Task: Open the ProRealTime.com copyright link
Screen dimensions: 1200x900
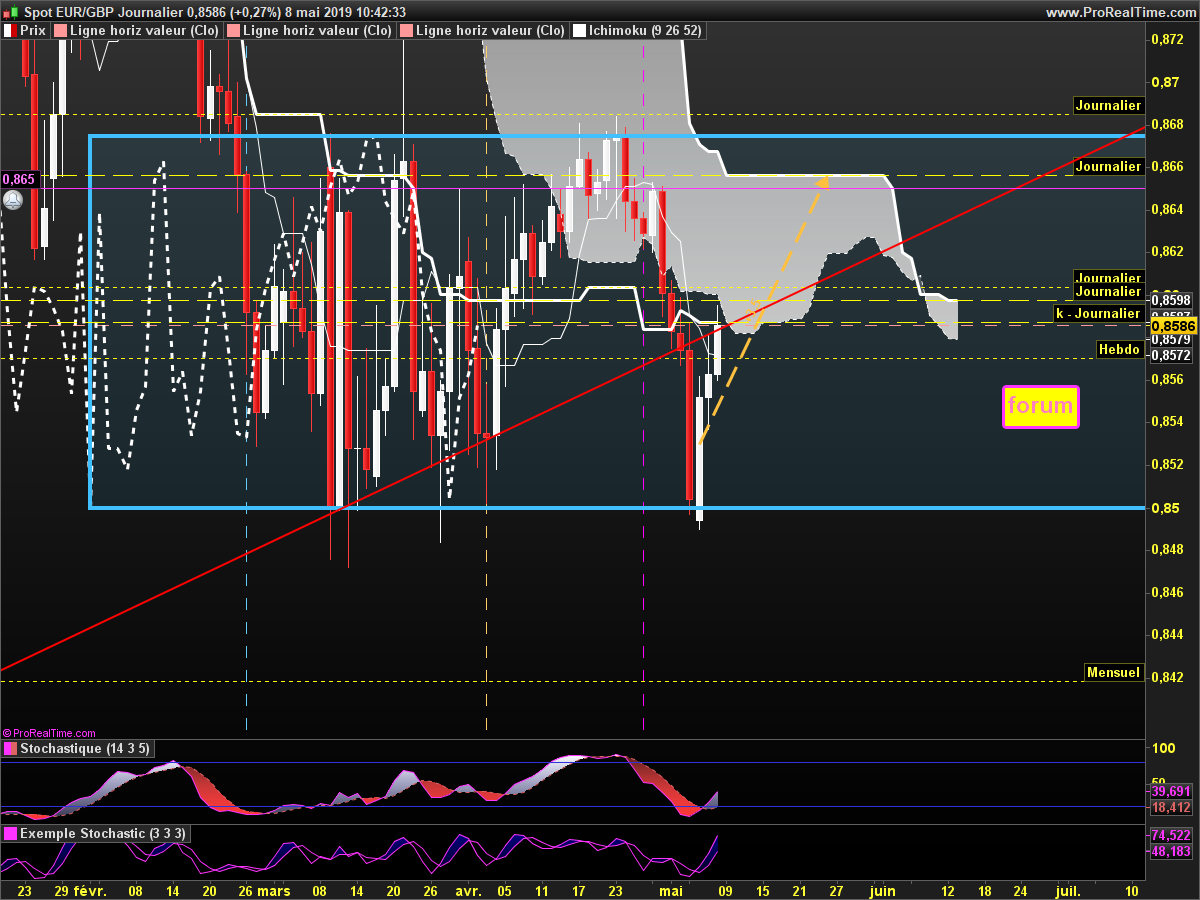Action: tap(50, 733)
